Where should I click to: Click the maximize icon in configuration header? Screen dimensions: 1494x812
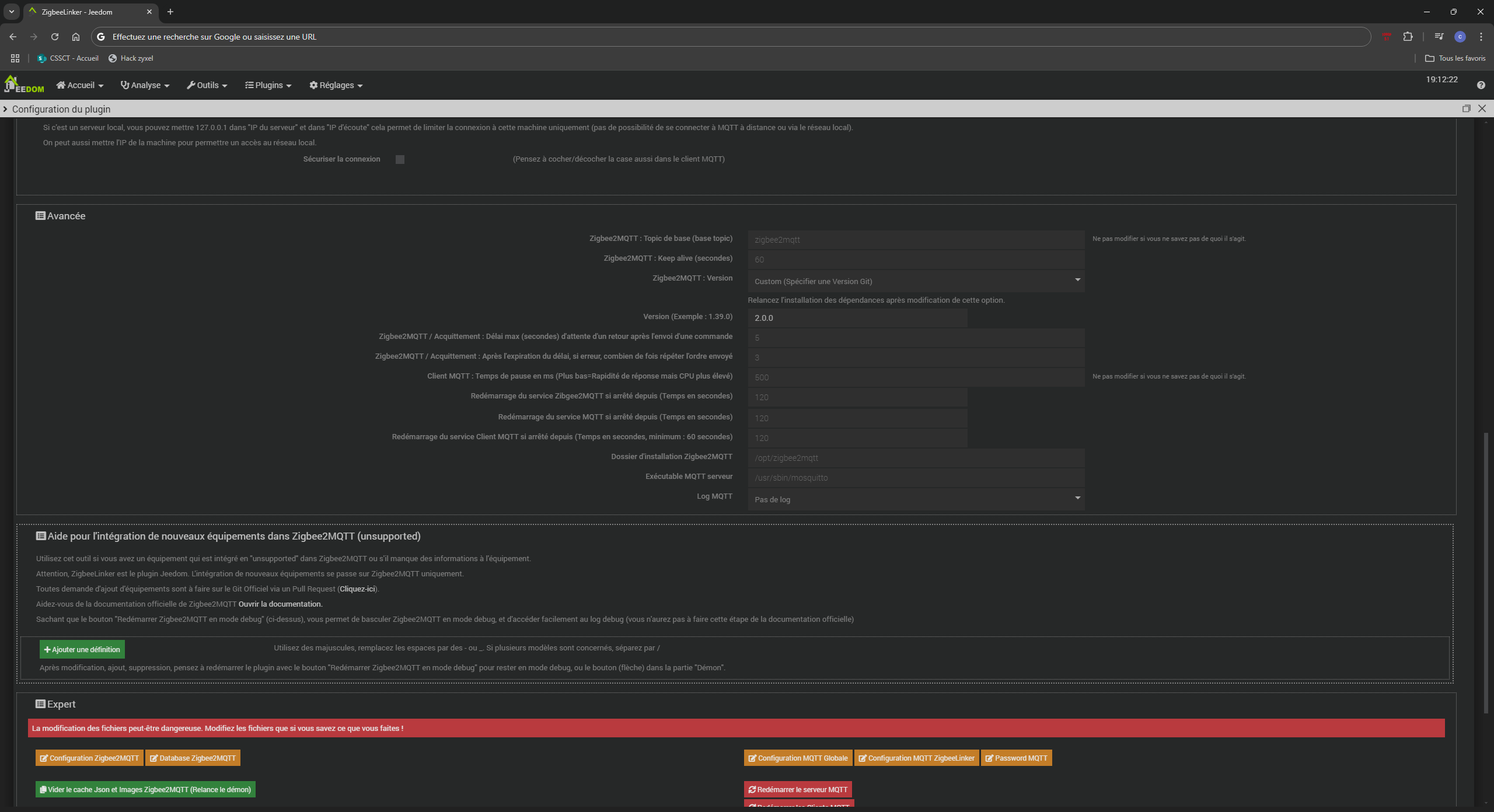(x=1466, y=108)
